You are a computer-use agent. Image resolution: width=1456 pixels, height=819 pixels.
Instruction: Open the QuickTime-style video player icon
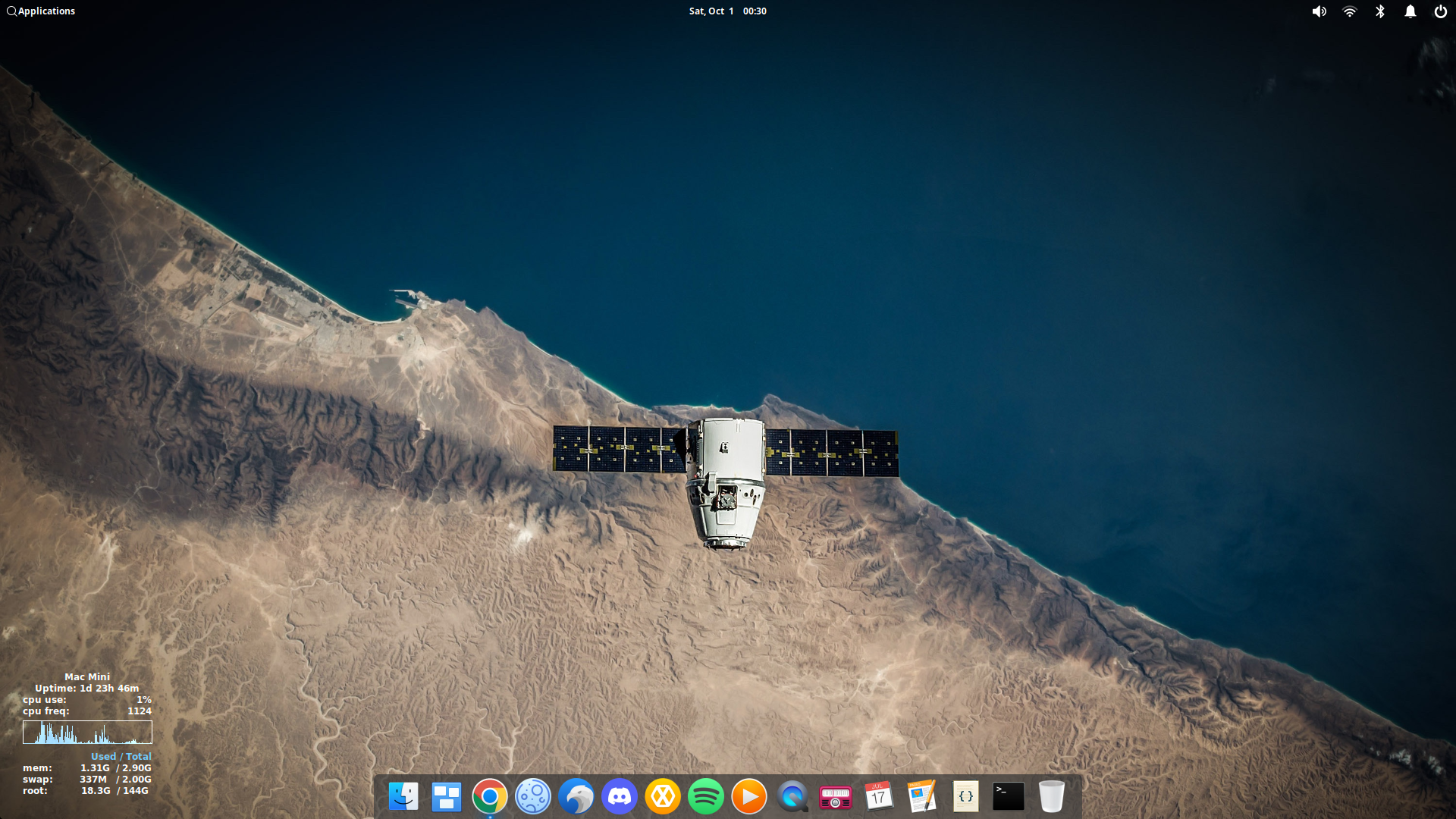coord(792,796)
